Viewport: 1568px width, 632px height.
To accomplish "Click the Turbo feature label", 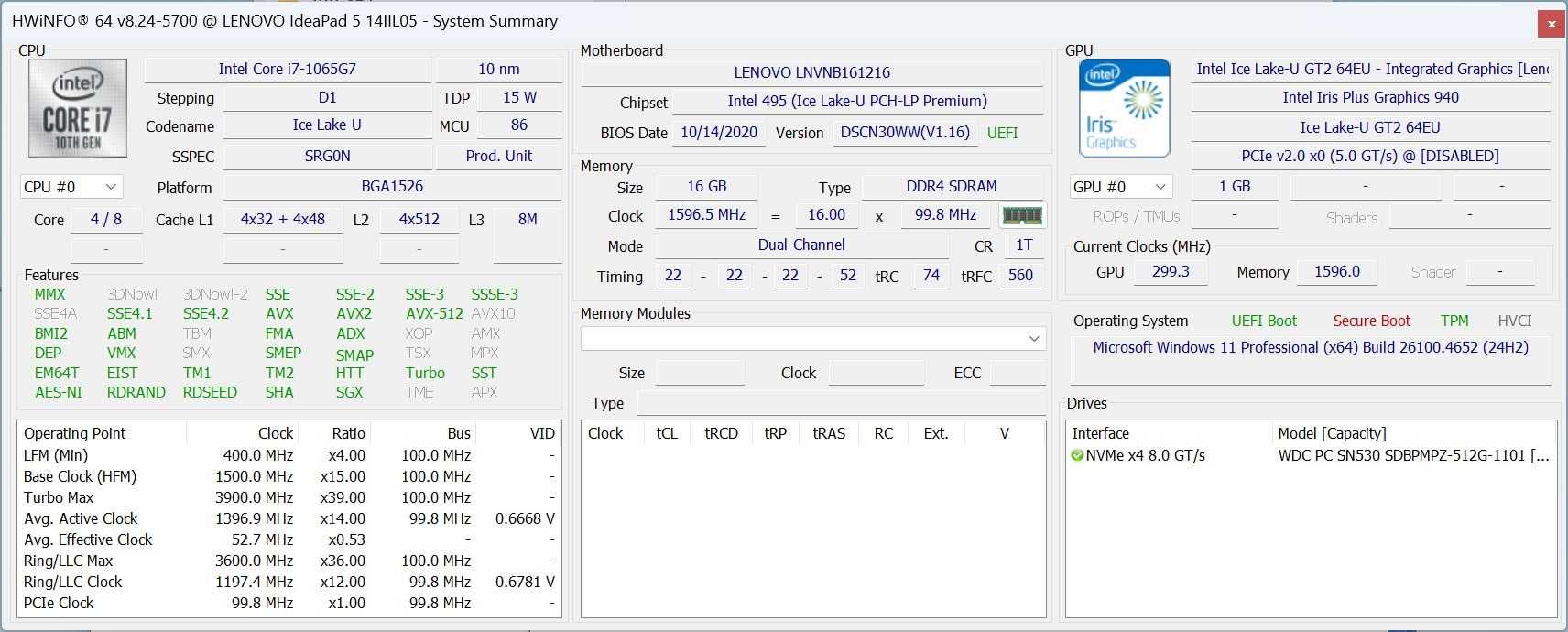I will [x=425, y=373].
